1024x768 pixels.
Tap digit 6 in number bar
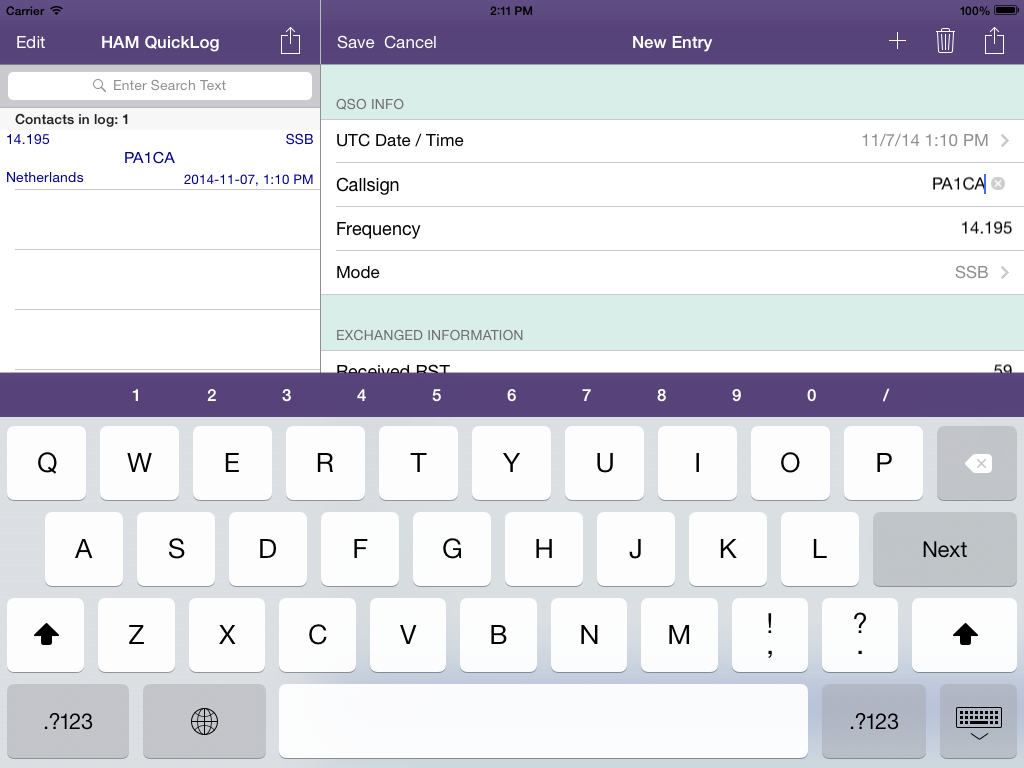(511, 395)
